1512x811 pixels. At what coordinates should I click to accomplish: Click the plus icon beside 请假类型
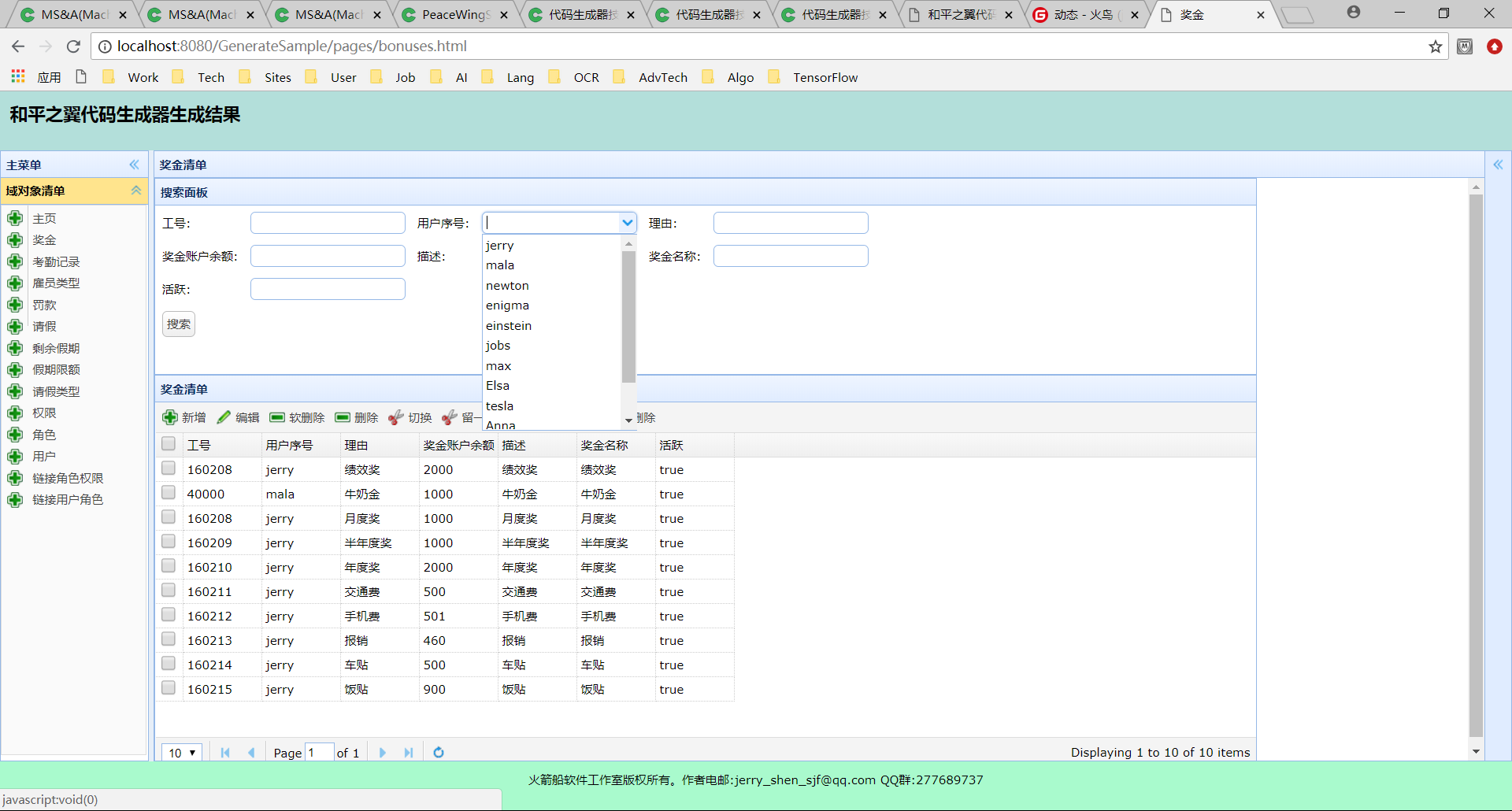tap(15, 391)
